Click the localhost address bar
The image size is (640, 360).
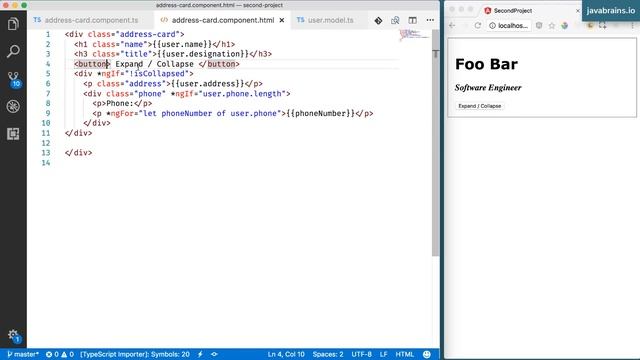[509, 25]
